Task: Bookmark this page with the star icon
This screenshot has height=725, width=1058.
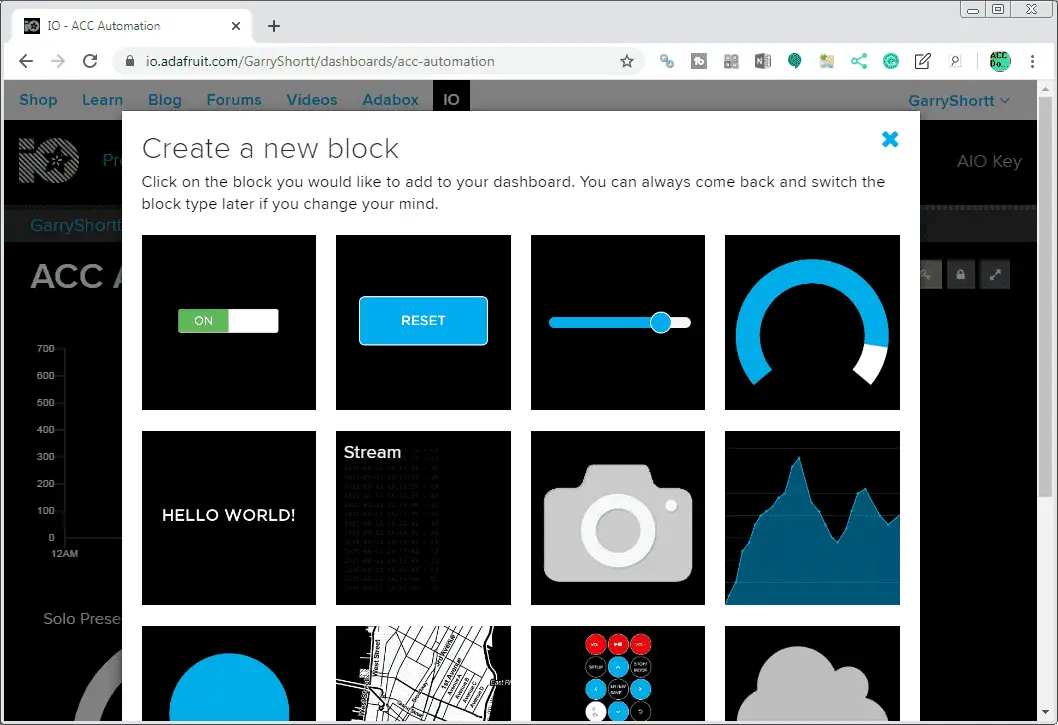Action: [x=627, y=61]
